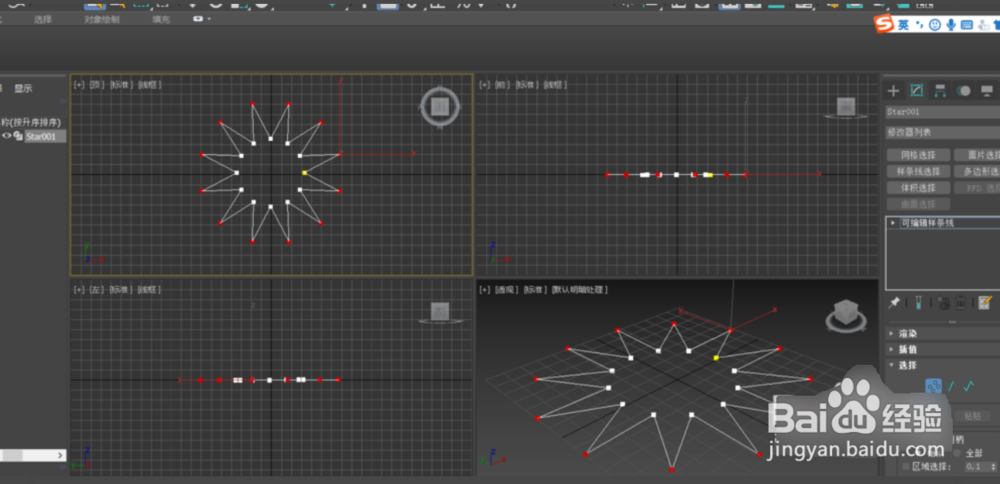Click the 样条线选择 modifier button
Screen dimensions: 1000x484
[x=918, y=172]
